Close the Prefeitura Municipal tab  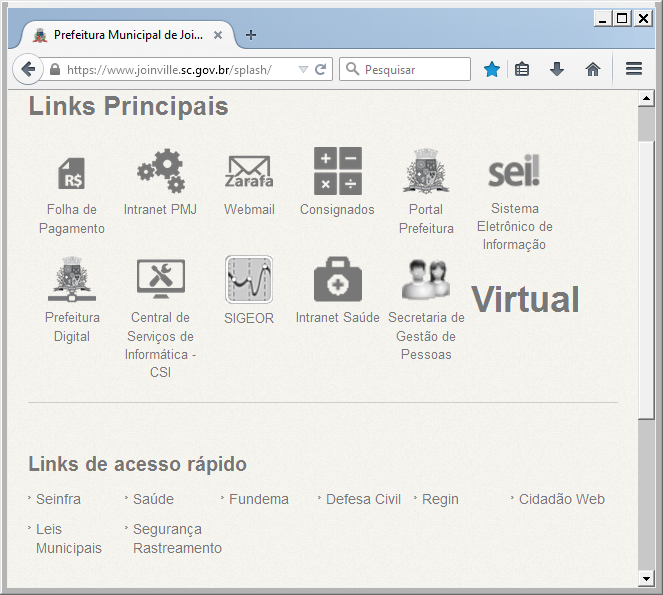pyautogui.click(x=218, y=35)
